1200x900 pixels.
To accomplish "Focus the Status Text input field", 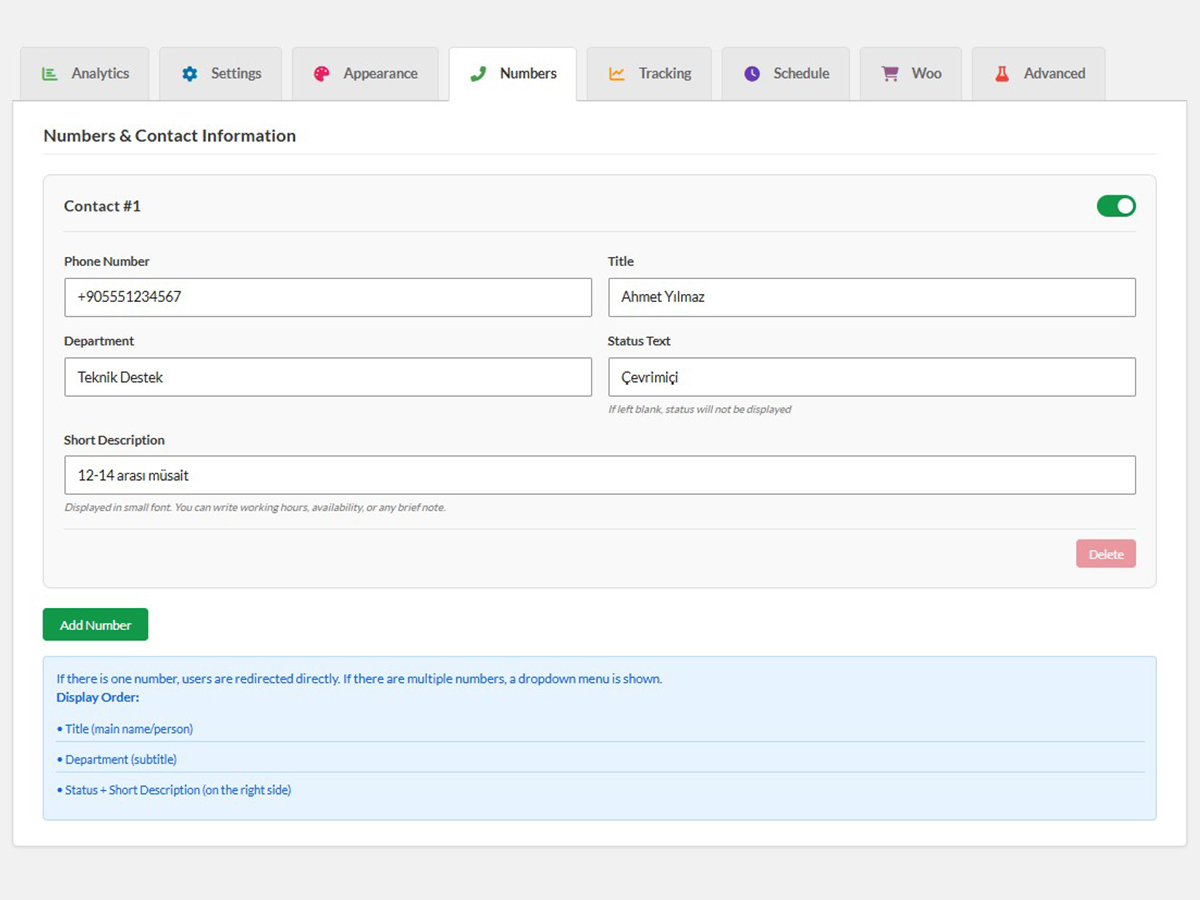I will [x=872, y=377].
